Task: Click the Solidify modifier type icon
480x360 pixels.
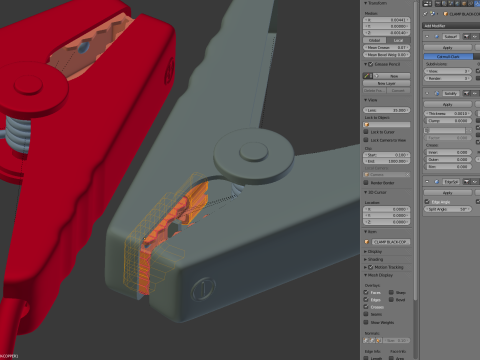Action: (x=437, y=93)
